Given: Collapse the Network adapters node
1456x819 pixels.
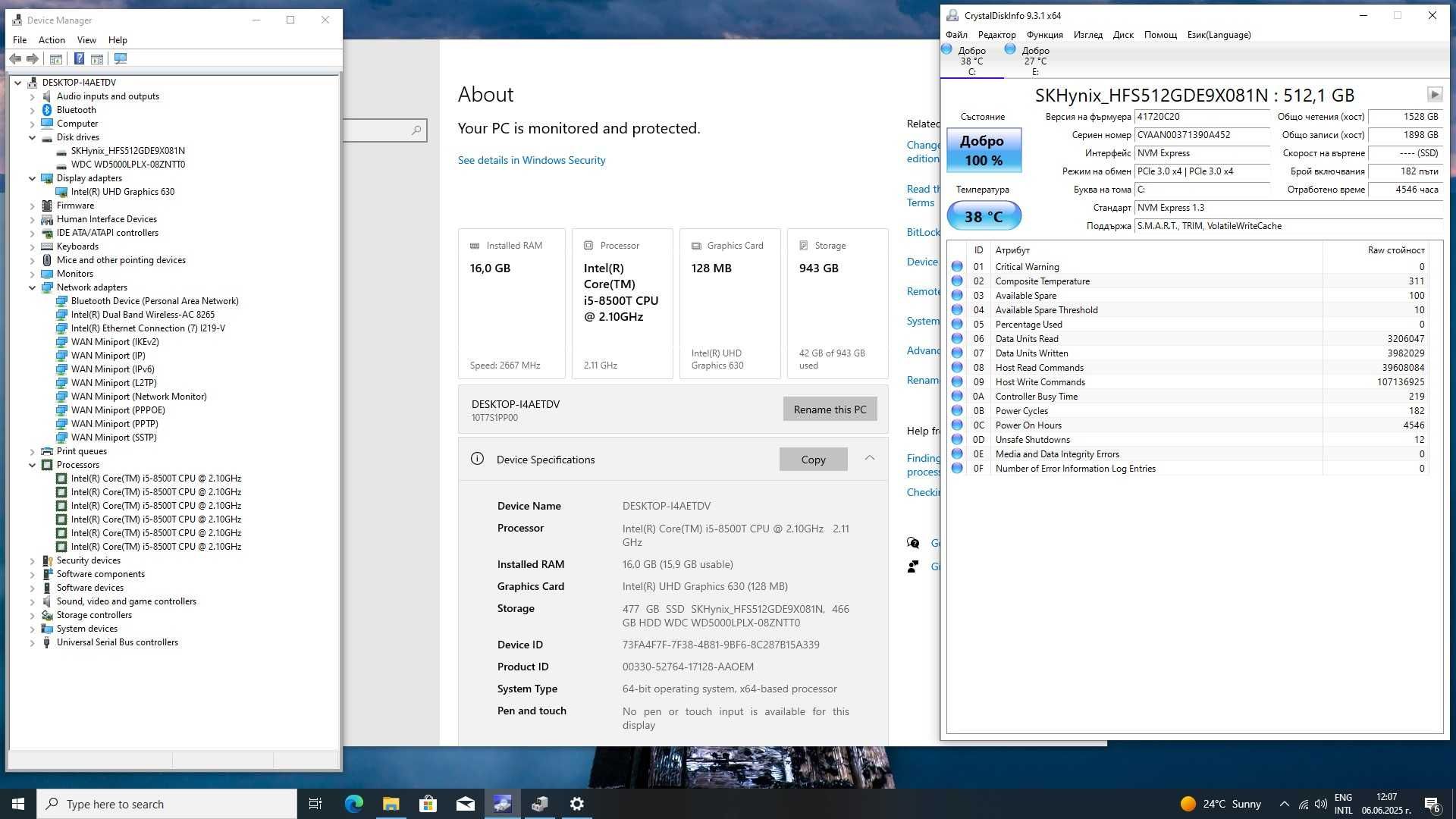Looking at the screenshot, I should click(32, 287).
